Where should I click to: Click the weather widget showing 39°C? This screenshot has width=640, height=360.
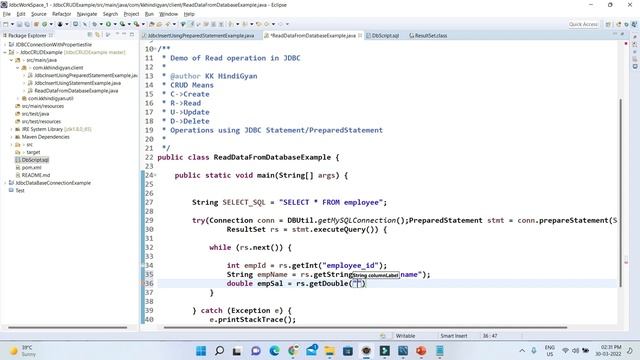click(23, 351)
